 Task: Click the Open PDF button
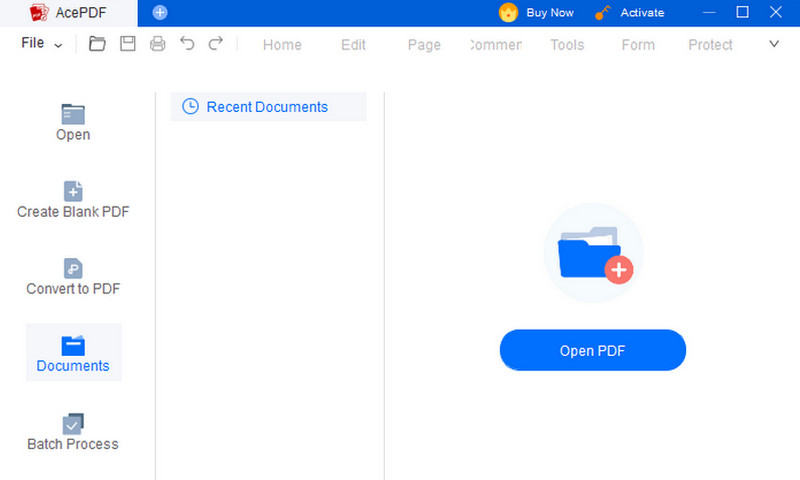point(593,350)
